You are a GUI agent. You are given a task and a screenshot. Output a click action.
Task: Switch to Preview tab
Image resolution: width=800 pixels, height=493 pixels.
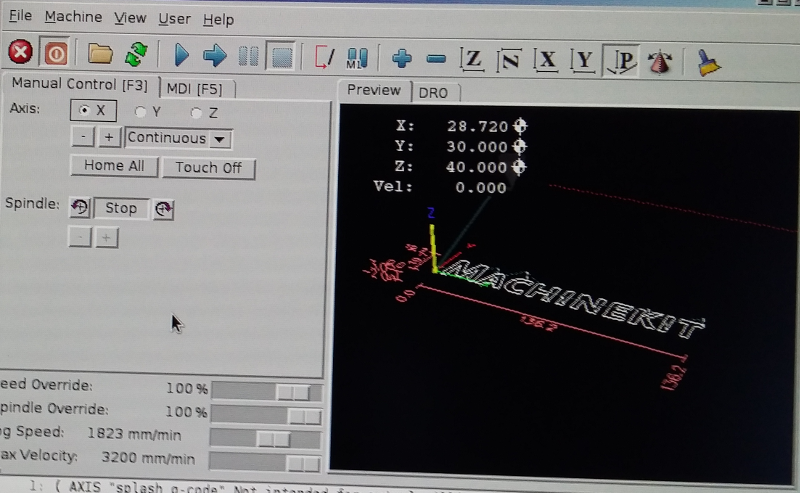tap(374, 90)
